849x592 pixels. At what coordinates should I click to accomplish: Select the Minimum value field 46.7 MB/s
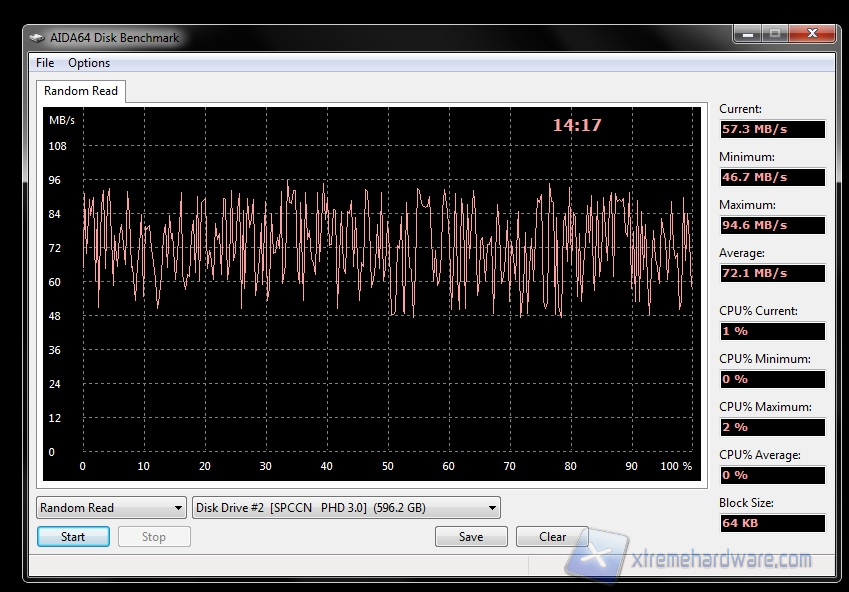click(772, 177)
